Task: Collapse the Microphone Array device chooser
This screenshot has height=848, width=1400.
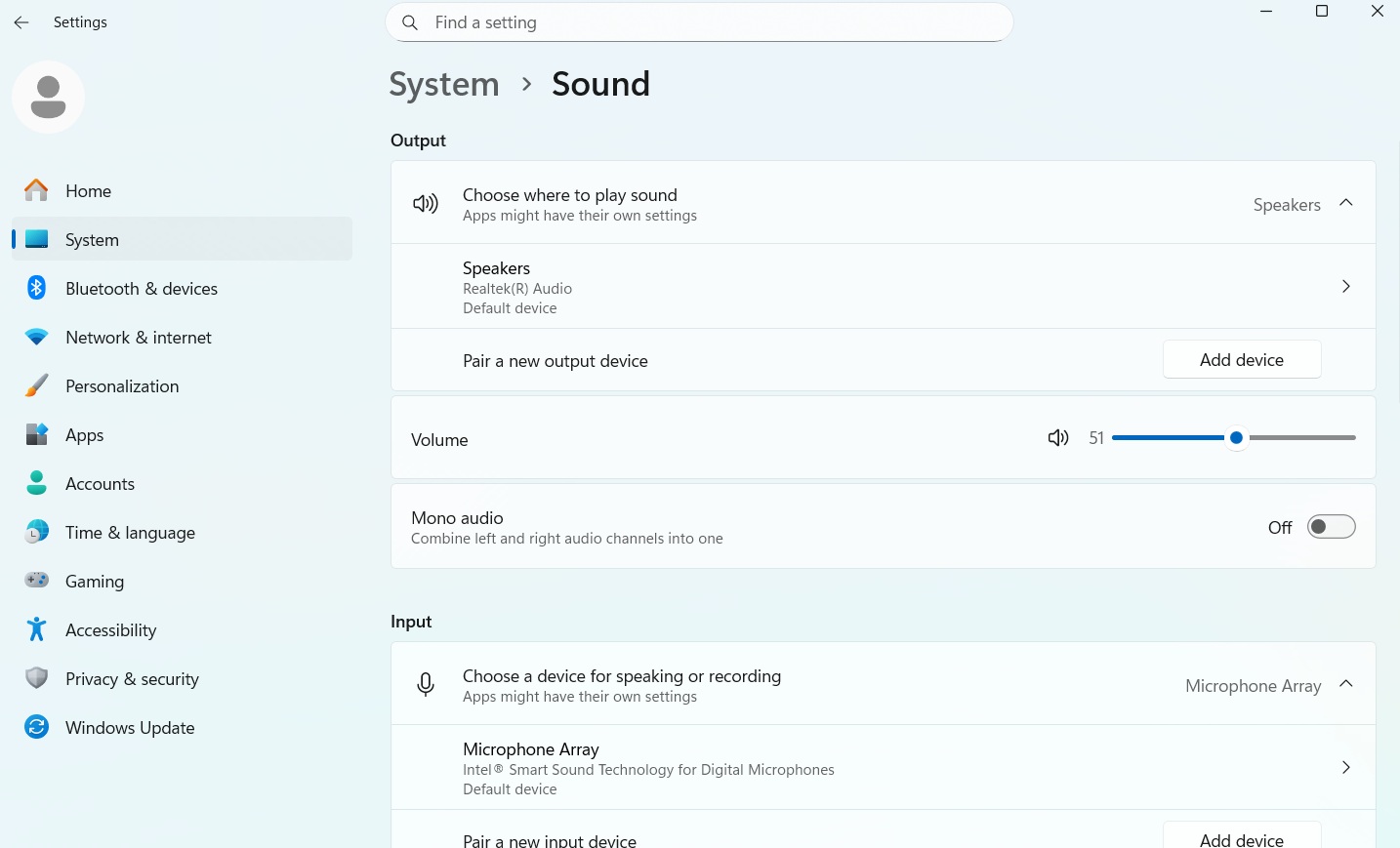Action: (x=1346, y=684)
